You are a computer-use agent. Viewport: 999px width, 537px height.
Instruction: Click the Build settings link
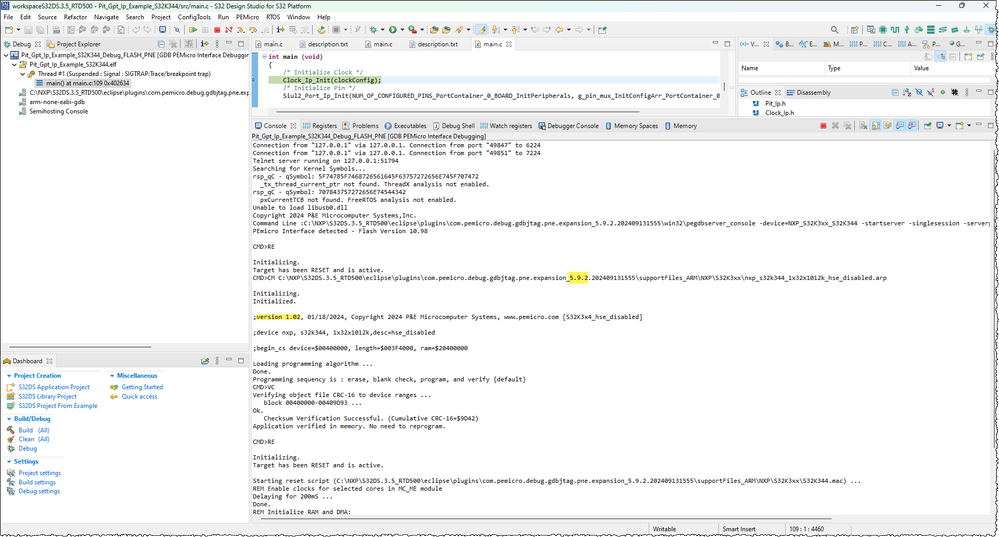[x=37, y=482]
